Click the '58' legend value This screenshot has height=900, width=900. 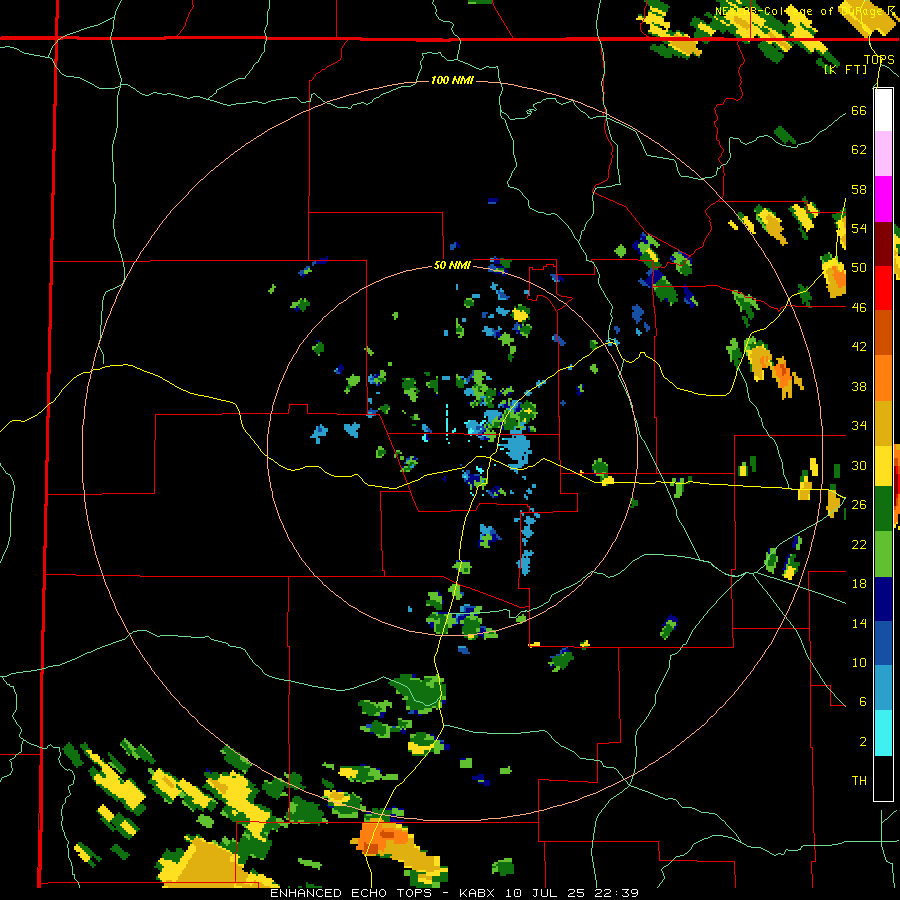click(859, 189)
